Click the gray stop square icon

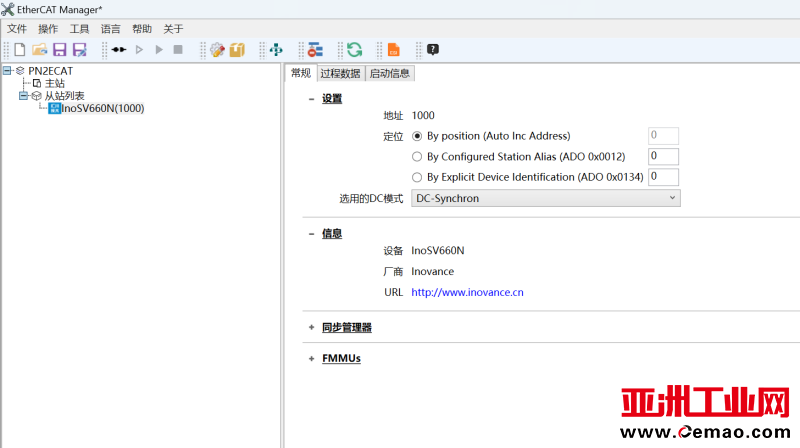click(x=178, y=49)
